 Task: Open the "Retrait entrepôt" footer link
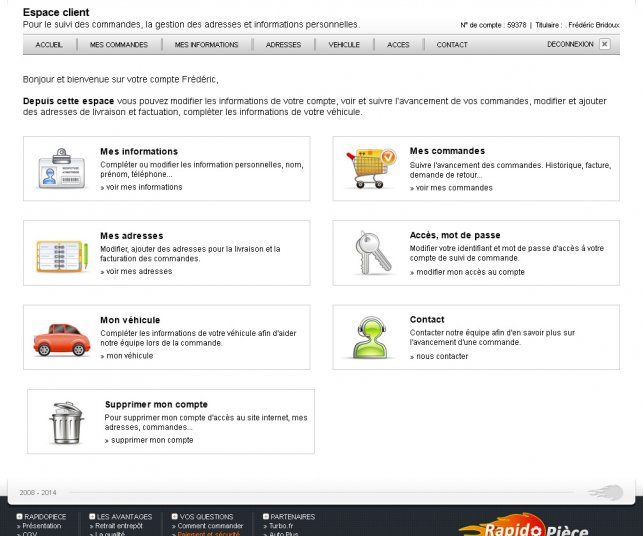click(119, 526)
